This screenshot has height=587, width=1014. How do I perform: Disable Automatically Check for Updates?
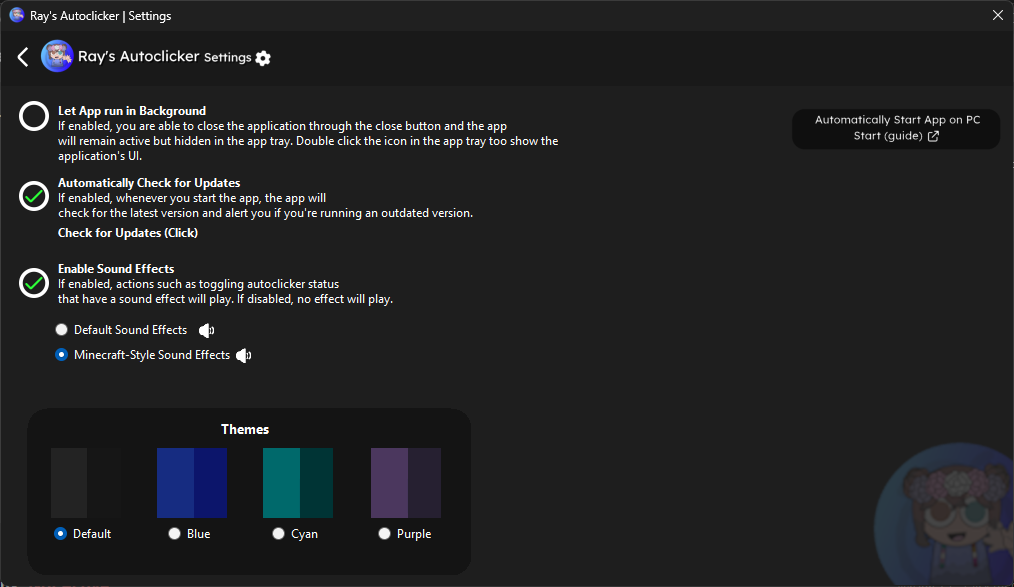pos(34,196)
